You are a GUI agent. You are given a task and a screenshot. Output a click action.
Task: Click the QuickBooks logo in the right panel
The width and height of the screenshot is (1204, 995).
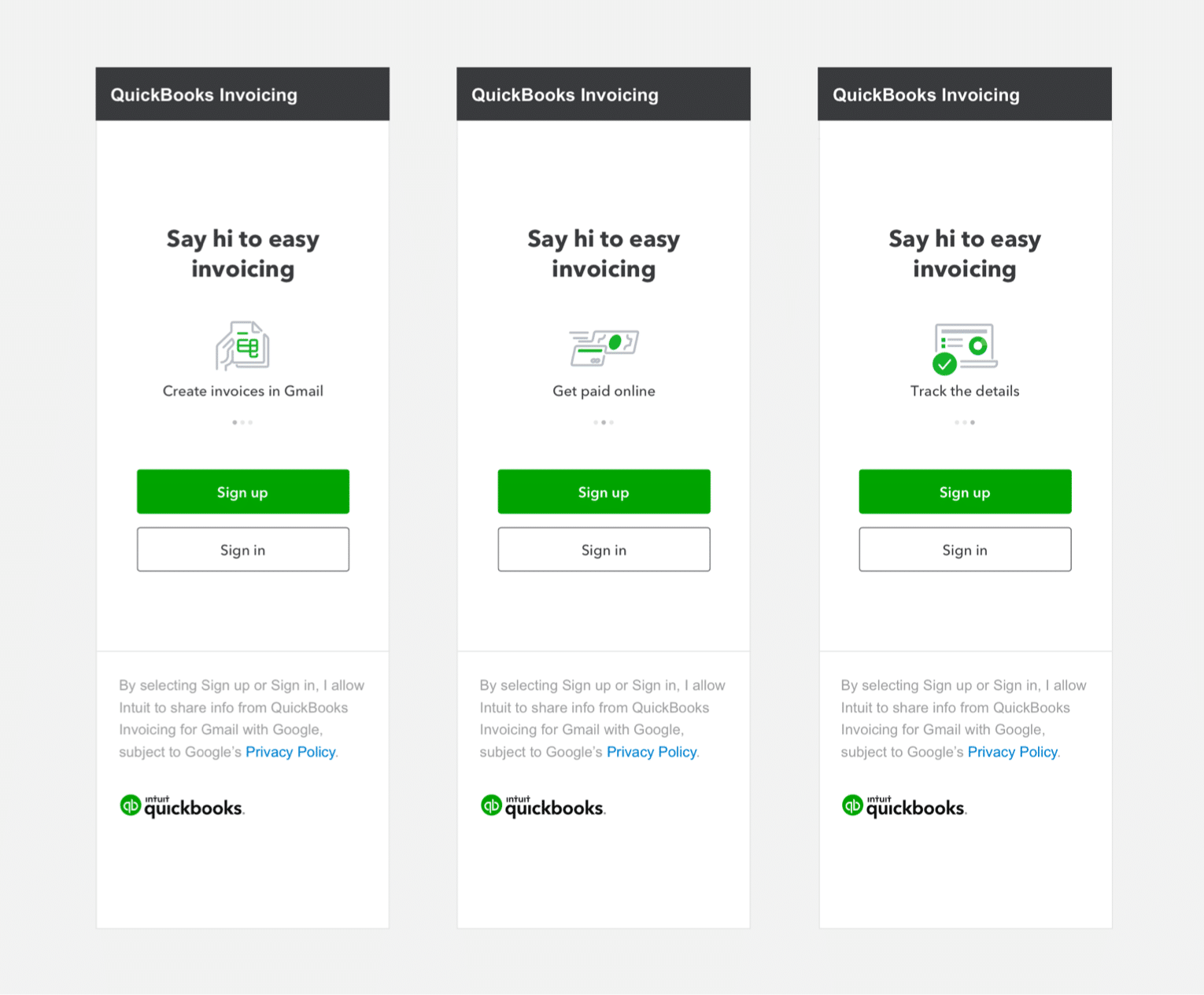click(904, 806)
